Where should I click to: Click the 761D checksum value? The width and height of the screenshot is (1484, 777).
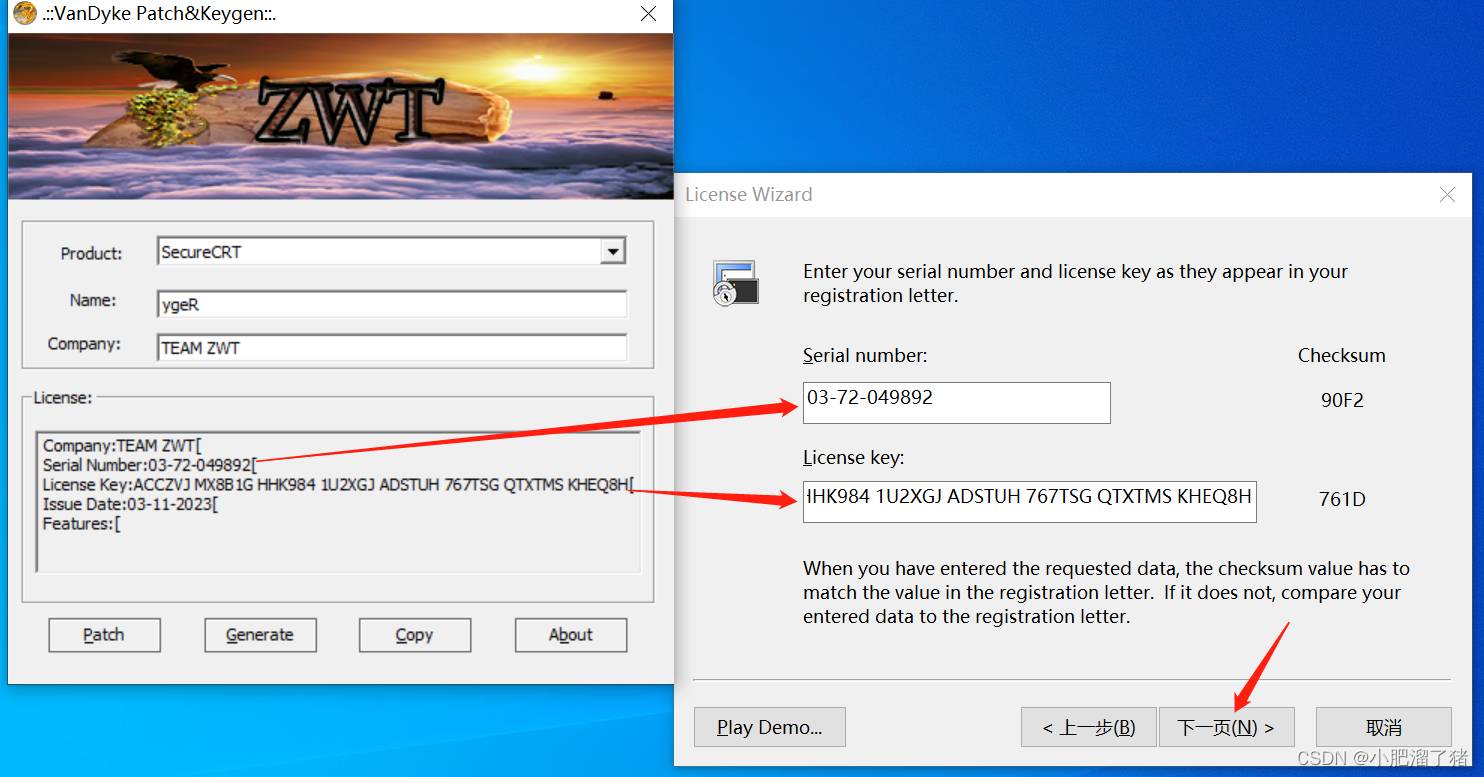1342,499
